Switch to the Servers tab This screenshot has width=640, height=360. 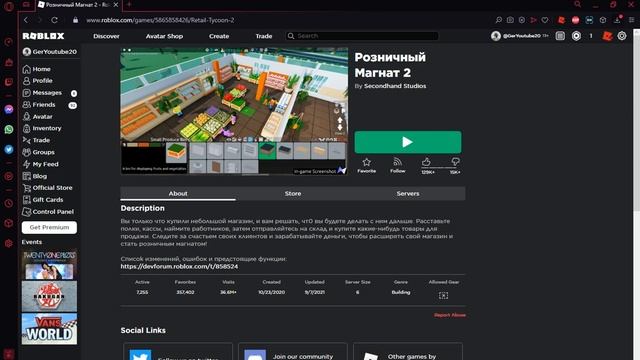(408, 193)
